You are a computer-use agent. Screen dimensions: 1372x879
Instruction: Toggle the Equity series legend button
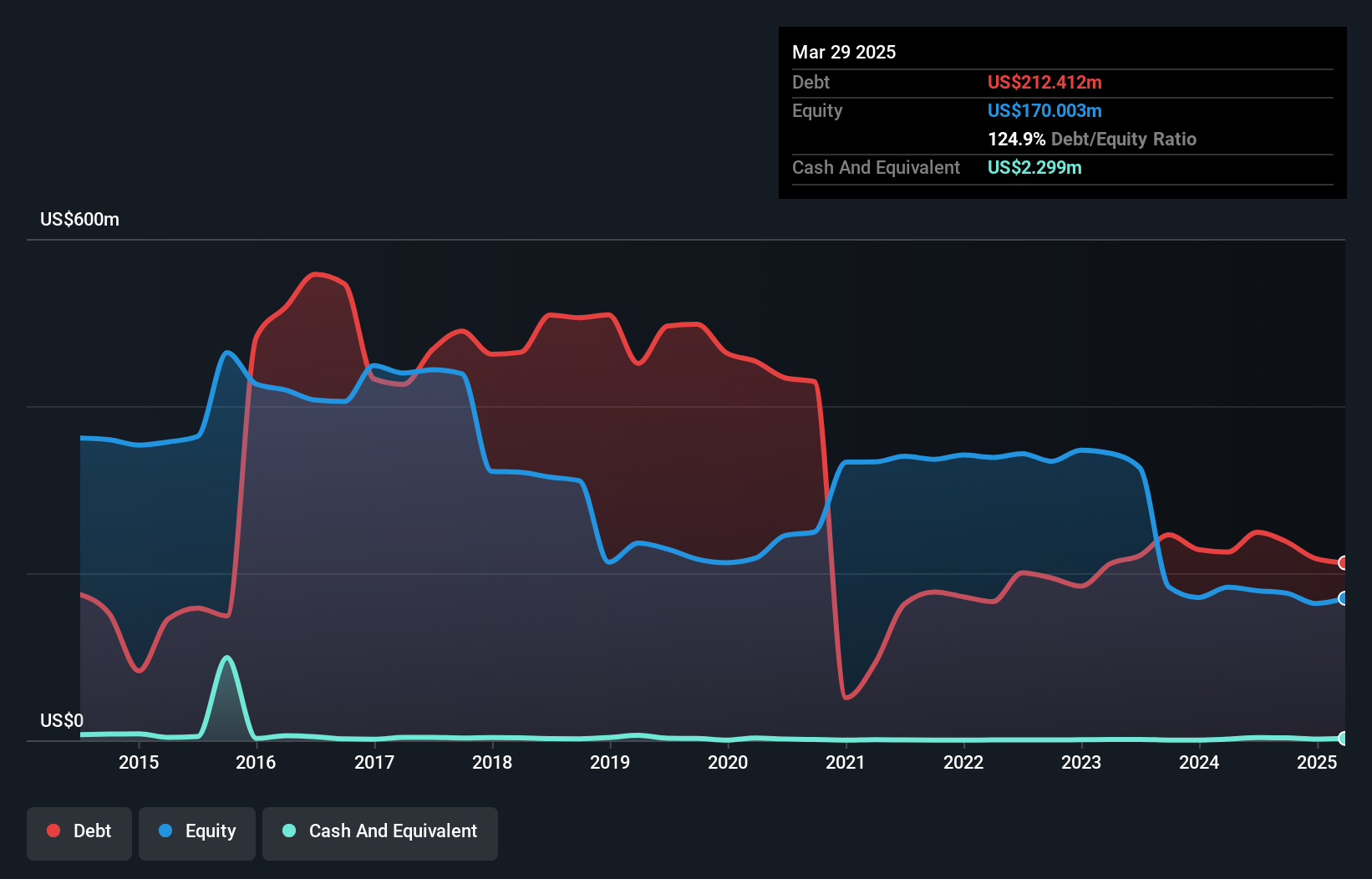click(x=197, y=833)
